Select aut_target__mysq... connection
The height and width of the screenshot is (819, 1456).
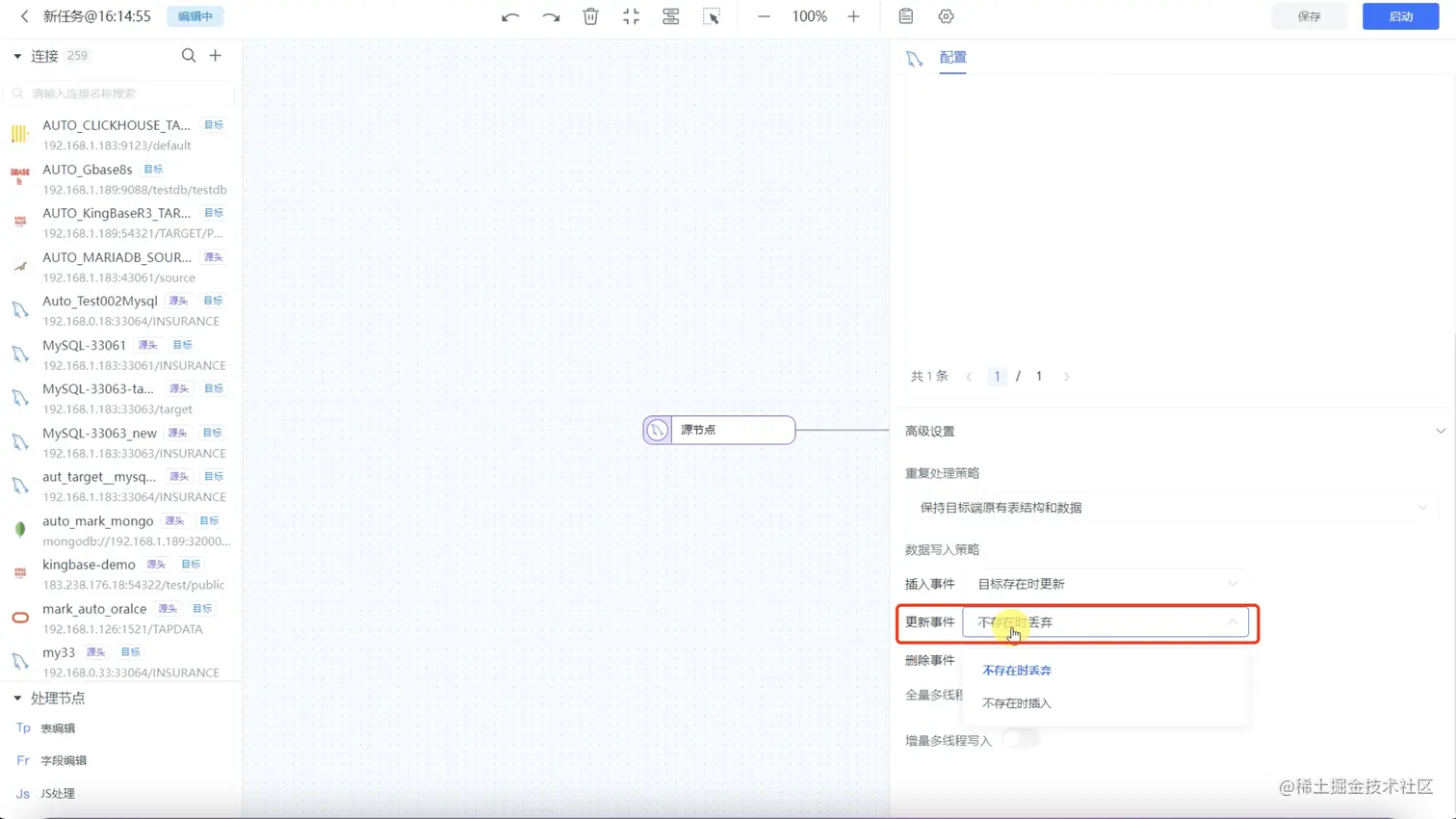tap(120, 487)
